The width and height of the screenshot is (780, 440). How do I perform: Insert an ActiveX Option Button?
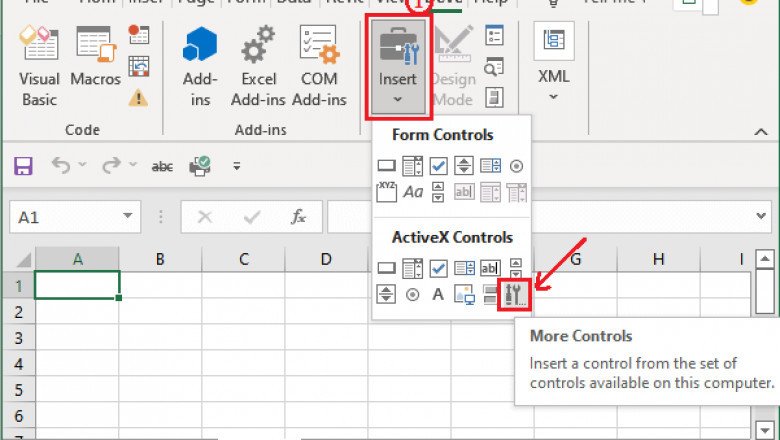(412, 295)
